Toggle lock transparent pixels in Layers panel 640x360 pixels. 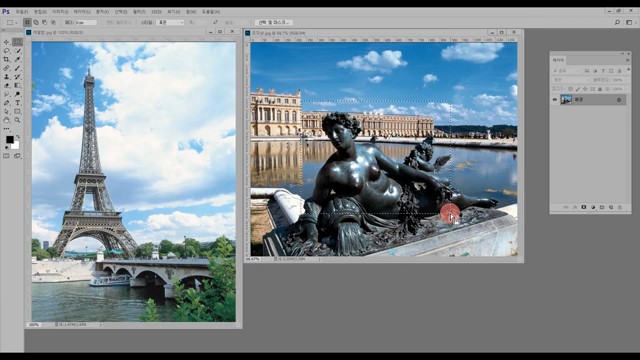click(570, 89)
